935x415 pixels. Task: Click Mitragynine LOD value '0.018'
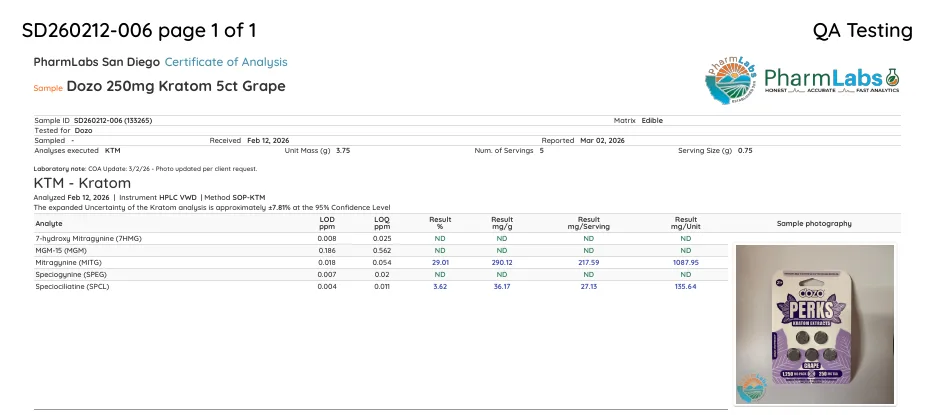click(327, 262)
